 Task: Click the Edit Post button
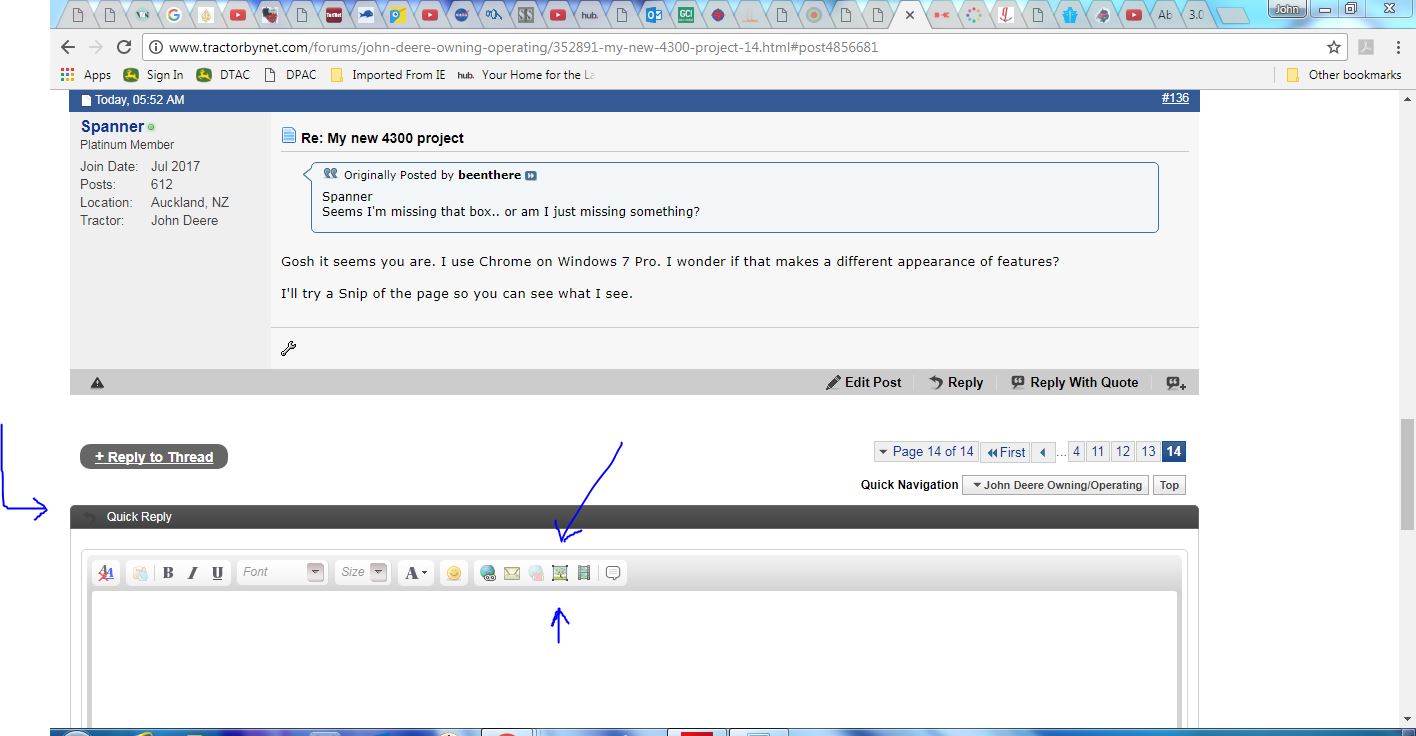[x=863, y=383]
